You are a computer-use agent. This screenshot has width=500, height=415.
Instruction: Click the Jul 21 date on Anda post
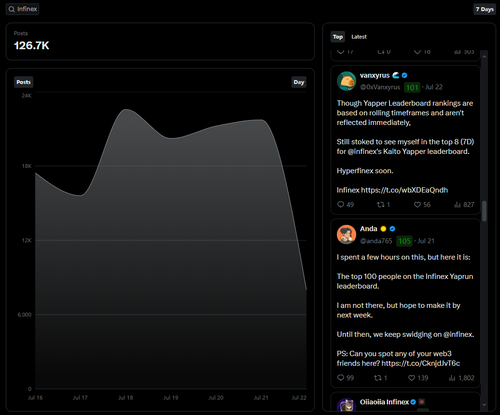[426, 241]
